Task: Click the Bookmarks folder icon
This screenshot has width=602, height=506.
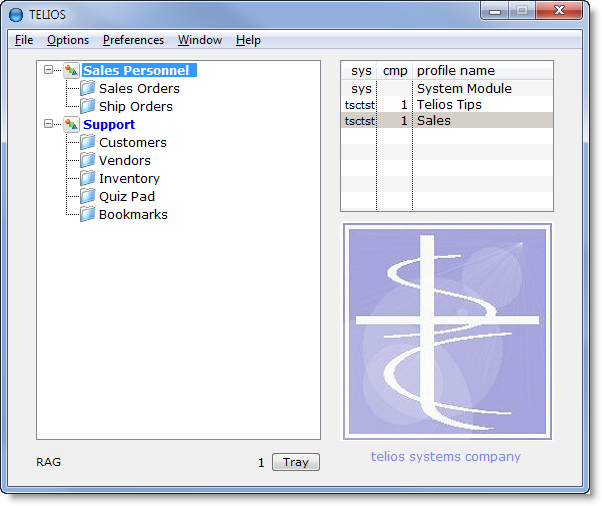Action: pos(88,215)
